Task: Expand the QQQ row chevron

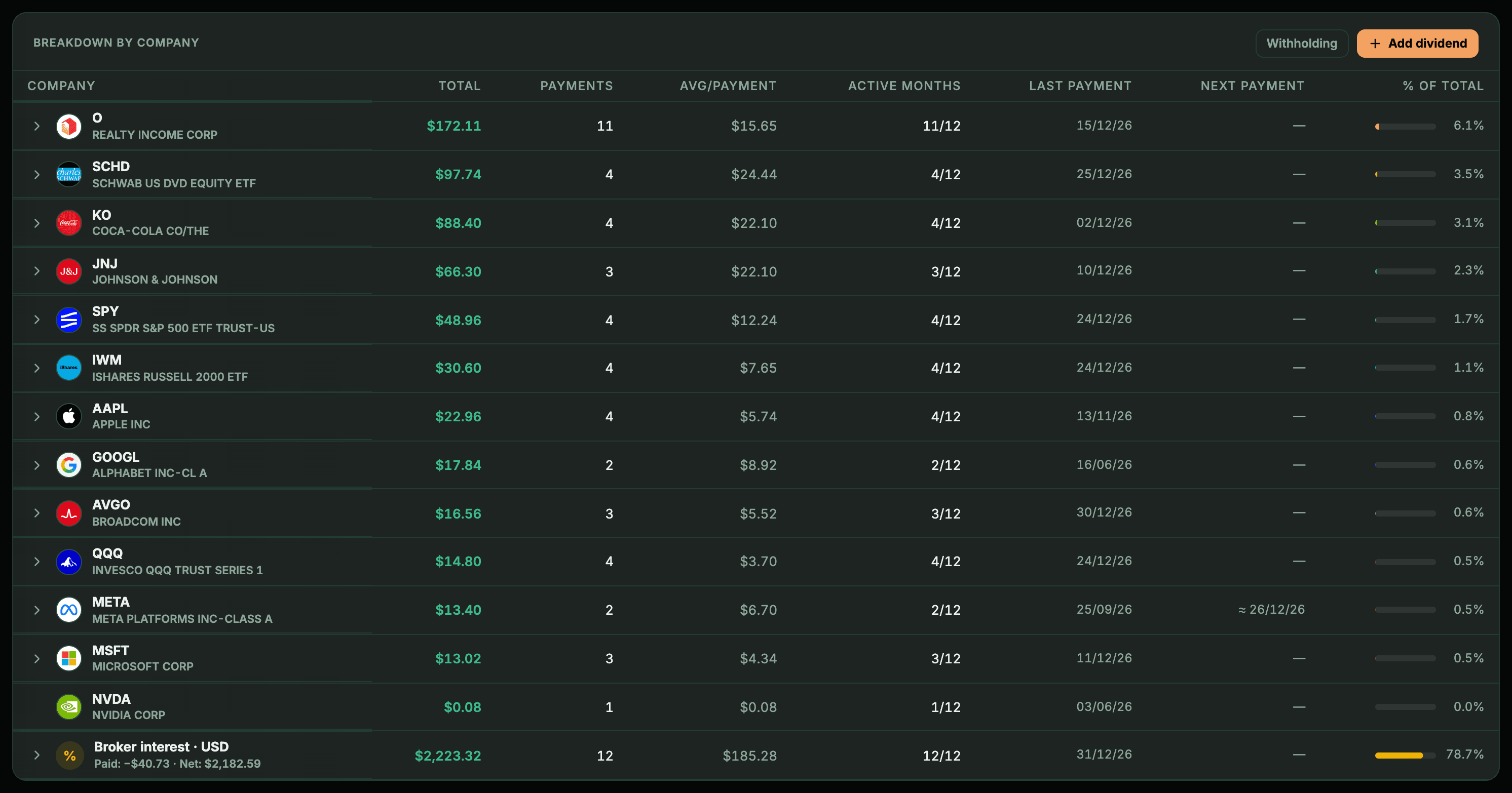Action: tap(37, 562)
